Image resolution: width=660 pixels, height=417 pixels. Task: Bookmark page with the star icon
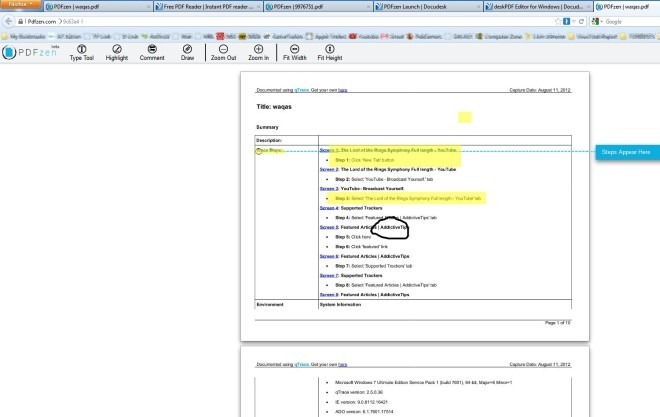point(558,21)
